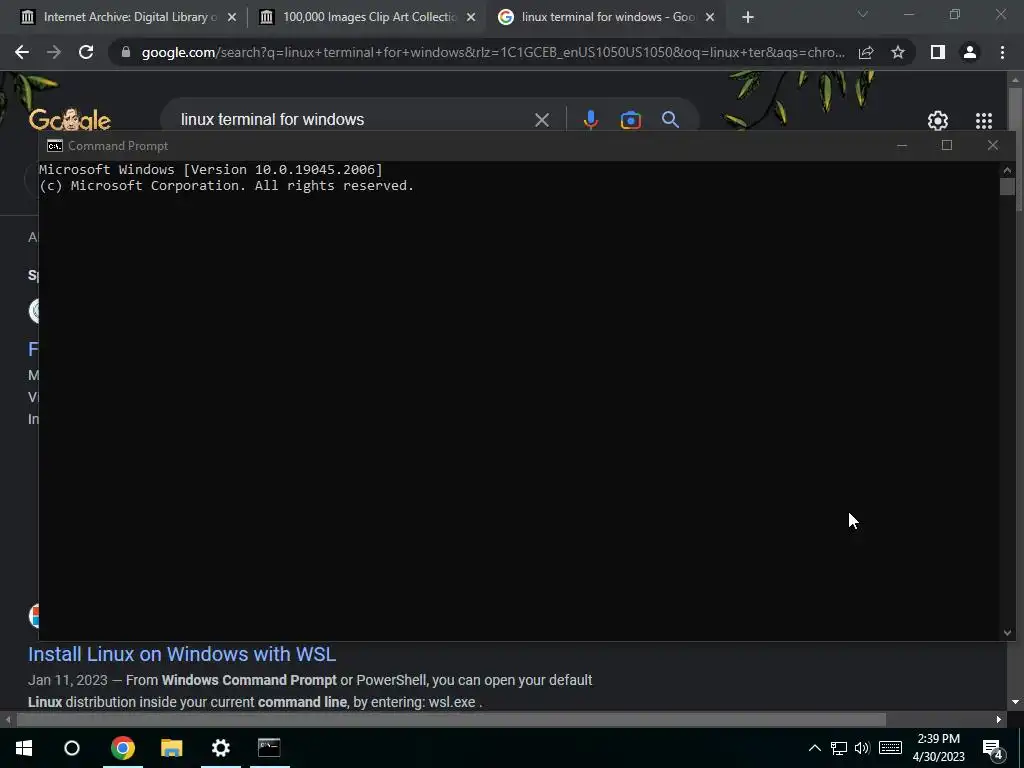Click Command Prompt taskbar icon
This screenshot has width=1024, height=768.
click(269, 748)
